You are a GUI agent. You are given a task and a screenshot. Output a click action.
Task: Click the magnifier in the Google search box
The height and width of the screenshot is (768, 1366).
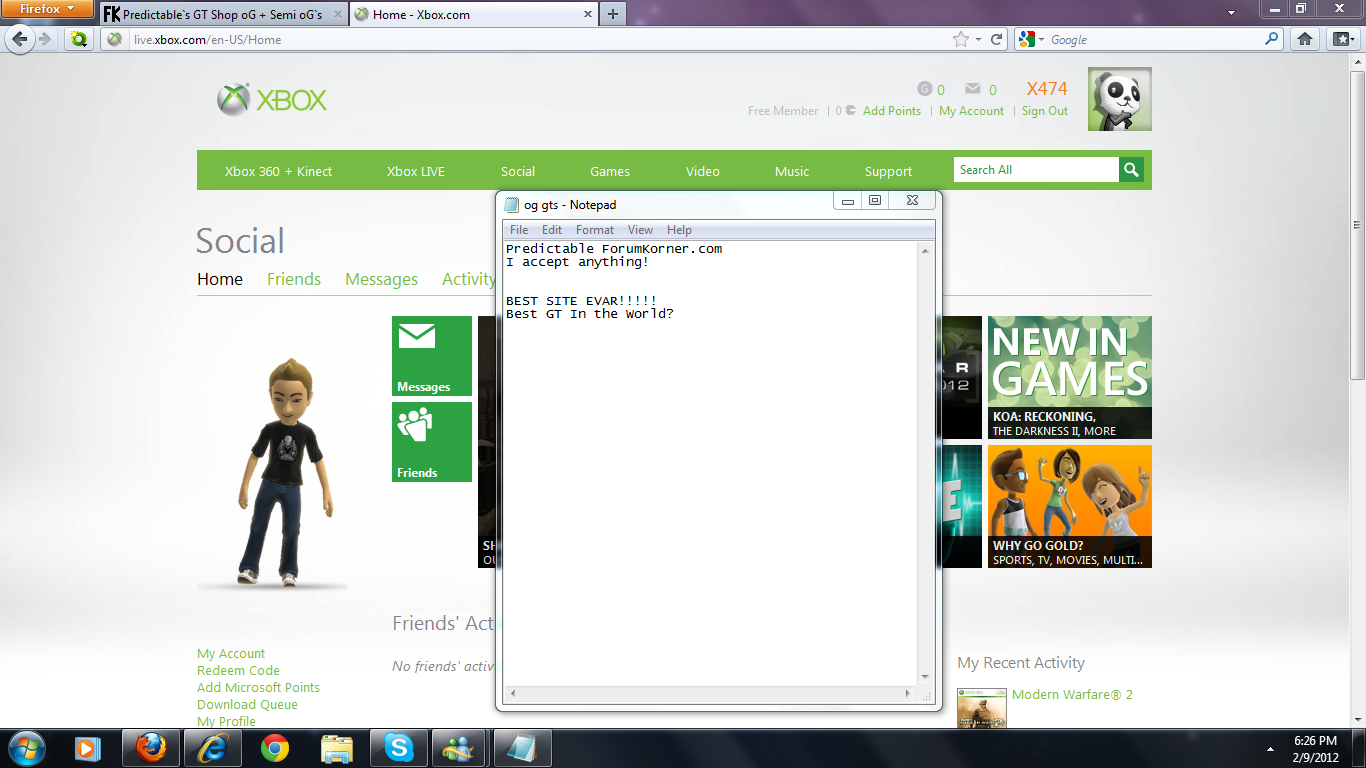click(1272, 39)
